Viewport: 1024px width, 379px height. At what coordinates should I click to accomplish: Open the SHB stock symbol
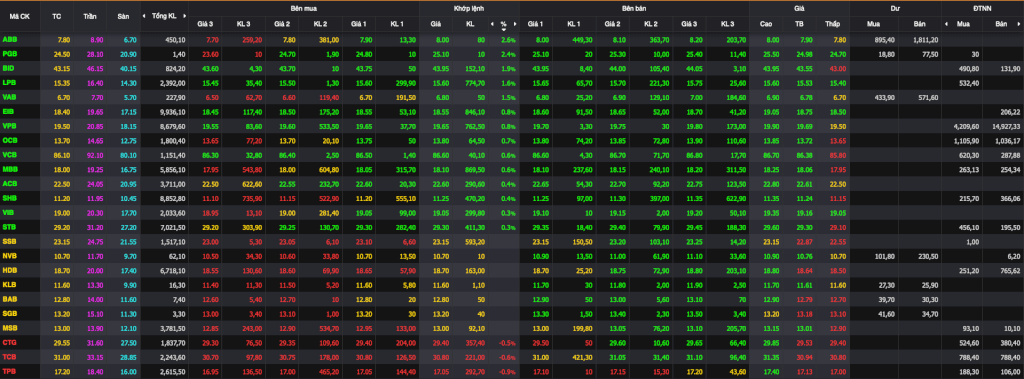pos(10,197)
